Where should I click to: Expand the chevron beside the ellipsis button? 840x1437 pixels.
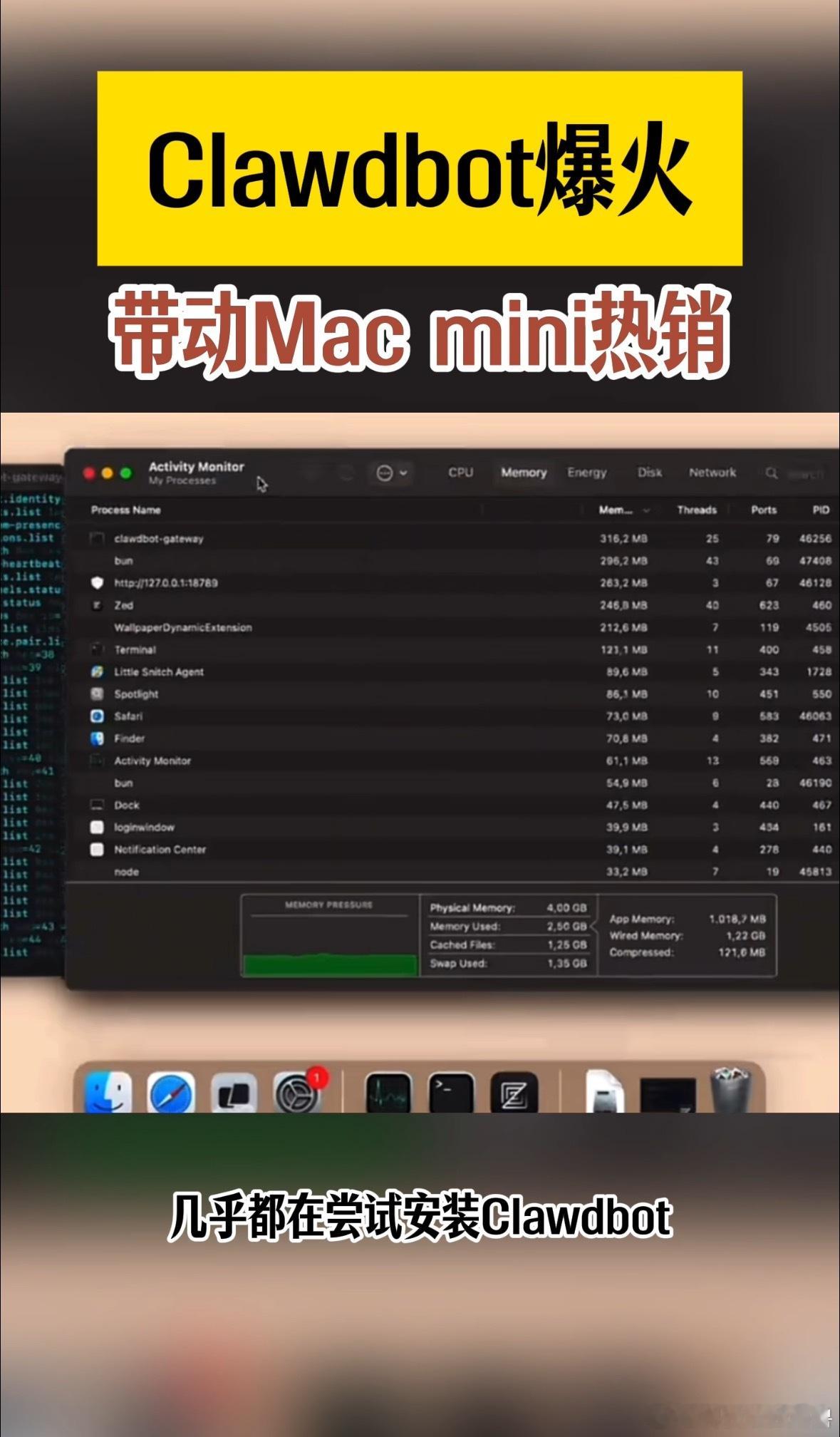(404, 473)
